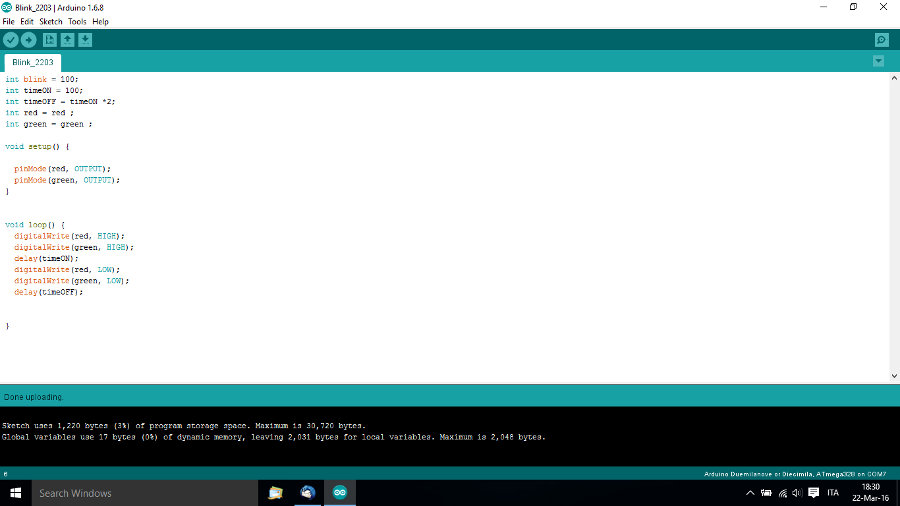Click the Arduino logo icon in title bar

[x=6, y=7]
